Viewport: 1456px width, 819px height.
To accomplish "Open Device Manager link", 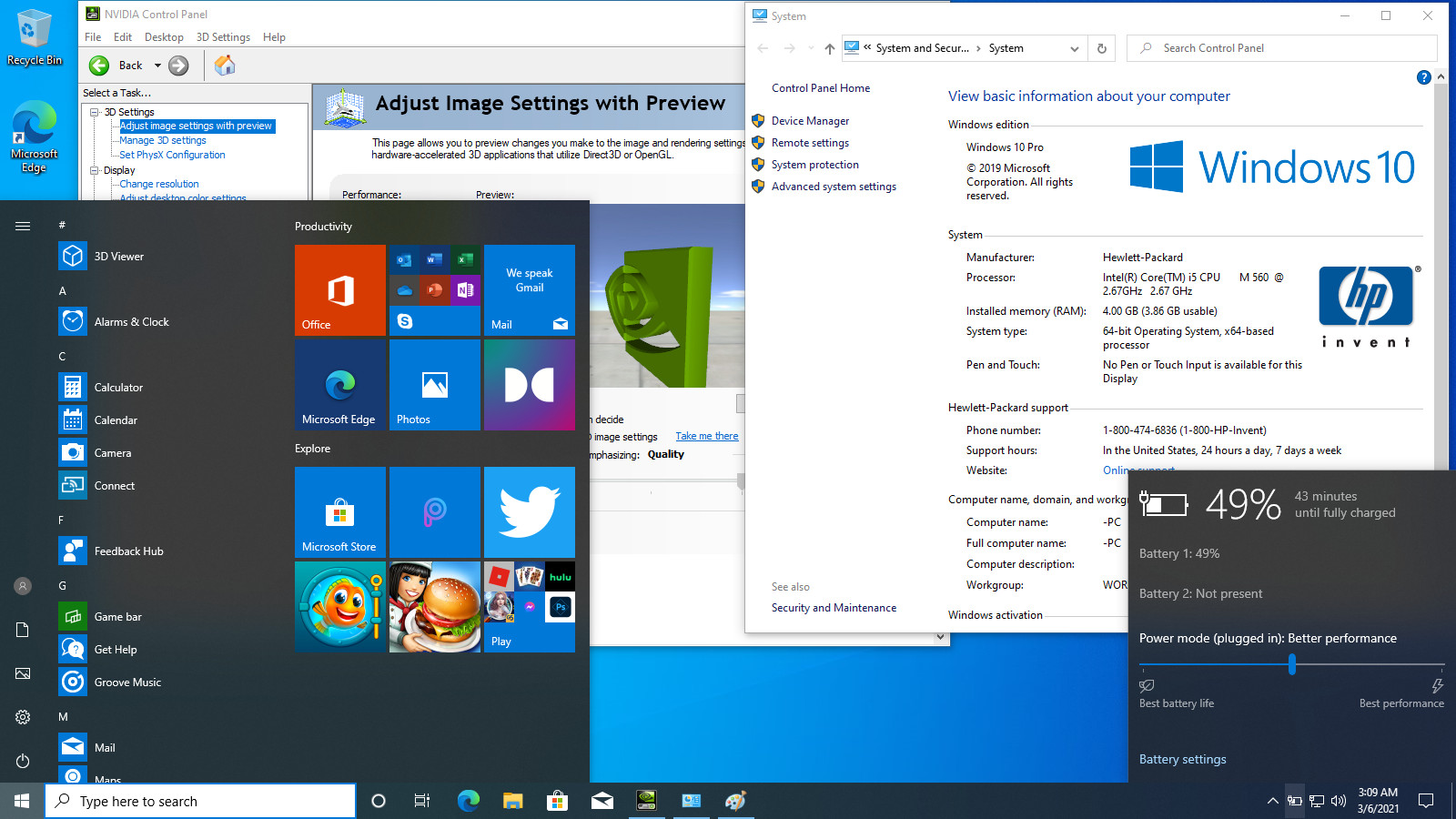I will [x=810, y=121].
